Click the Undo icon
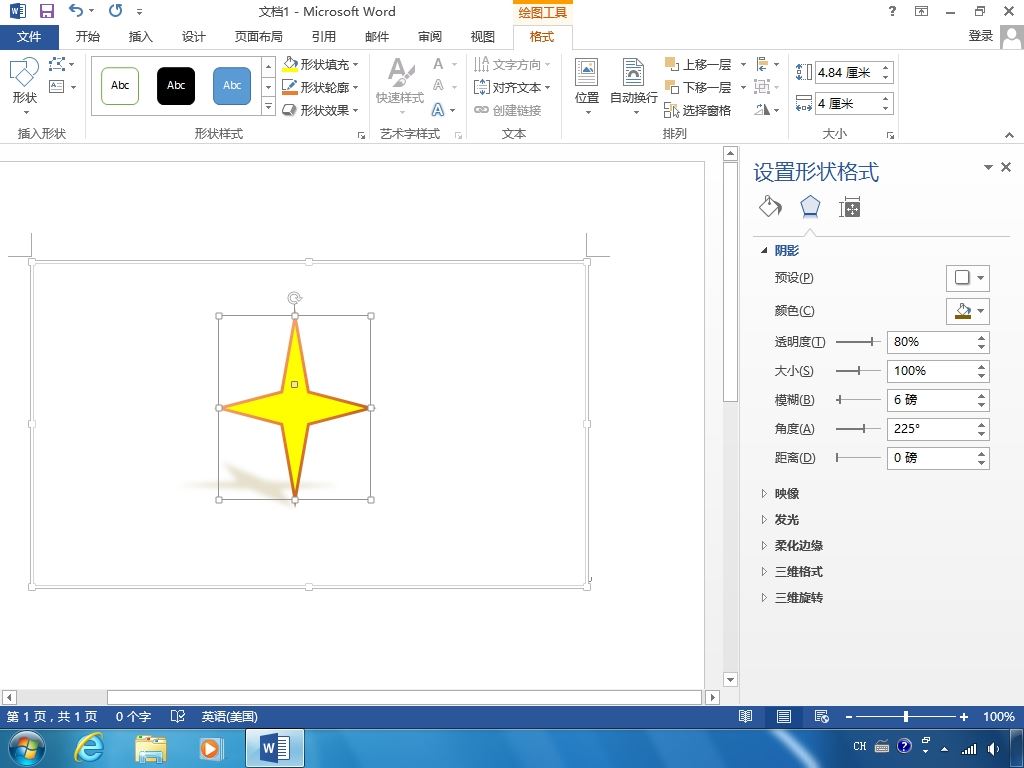 [x=76, y=11]
